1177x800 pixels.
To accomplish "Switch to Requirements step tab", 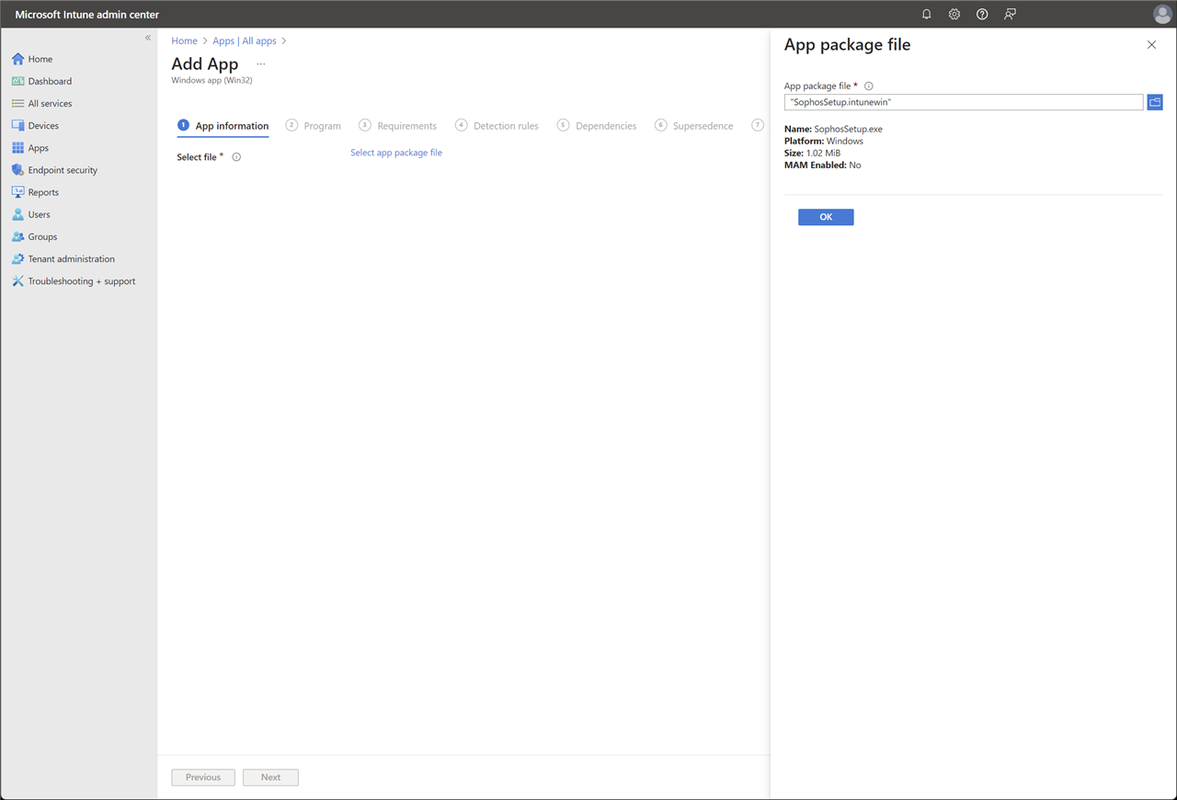I will (x=397, y=125).
